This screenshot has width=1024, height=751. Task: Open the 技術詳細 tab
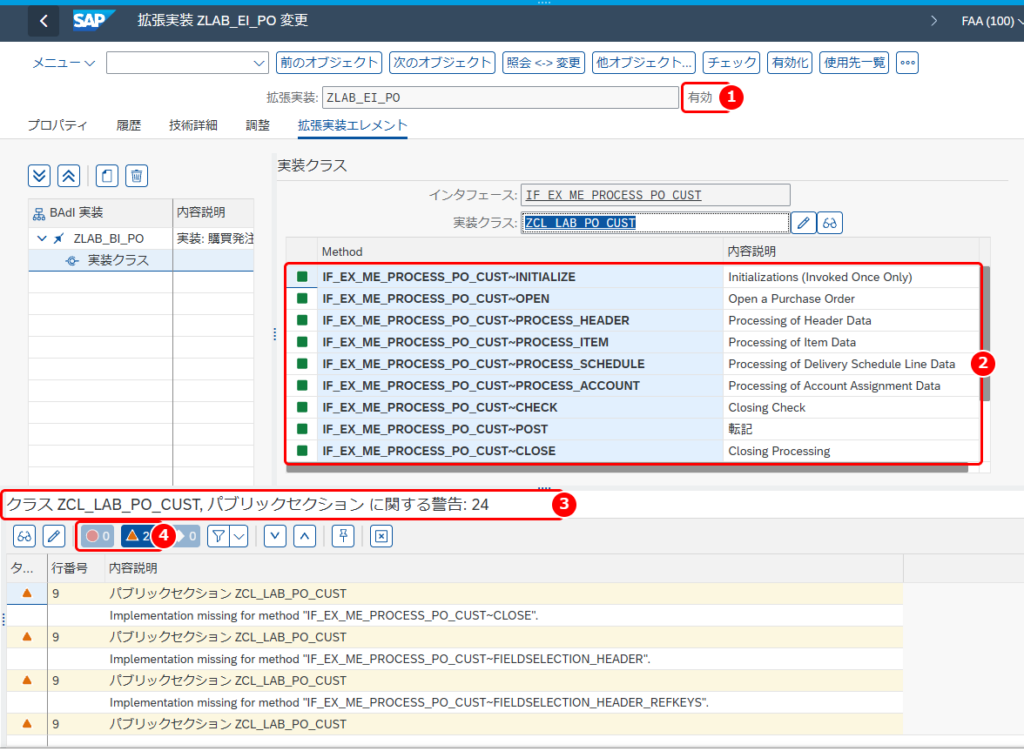point(193,125)
